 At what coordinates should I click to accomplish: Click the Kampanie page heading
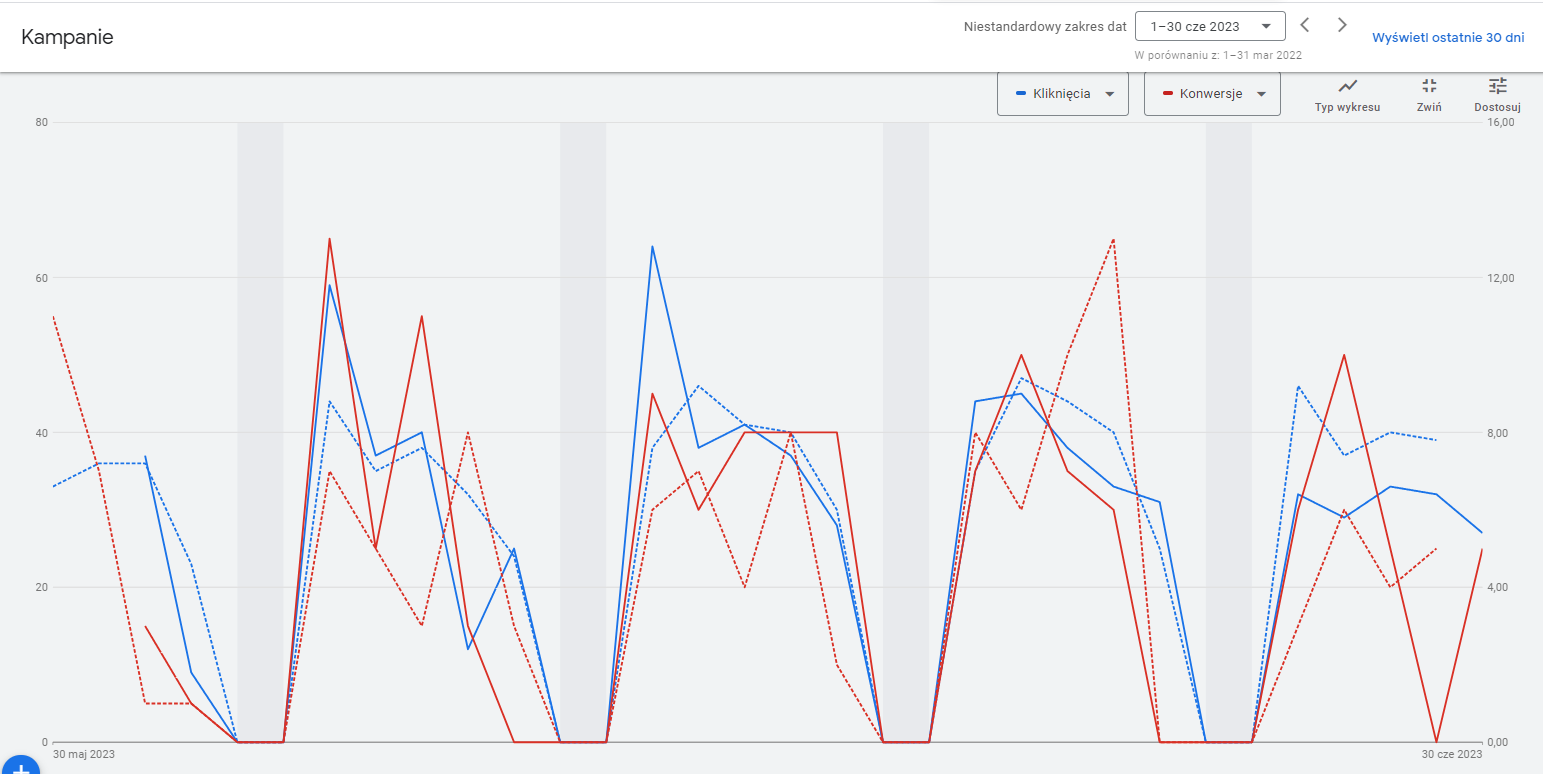(x=67, y=37)
